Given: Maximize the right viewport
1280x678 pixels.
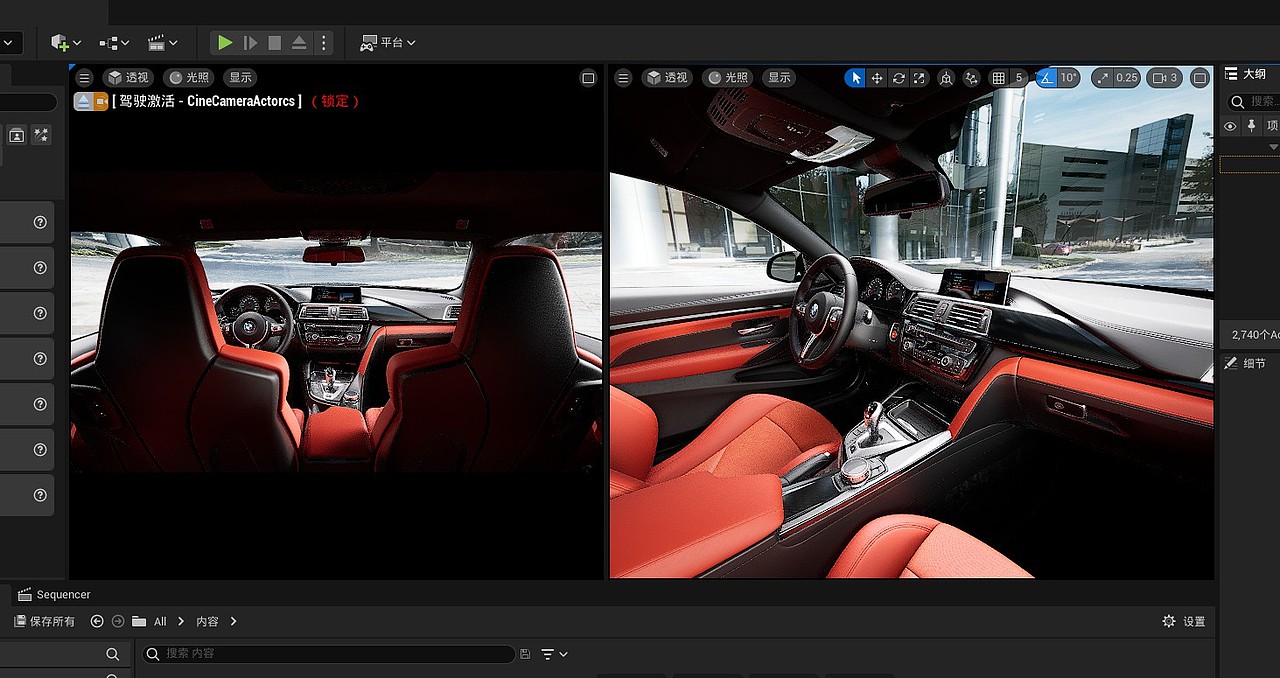Looking at the screenshot, I should [x=1200, y=78].
